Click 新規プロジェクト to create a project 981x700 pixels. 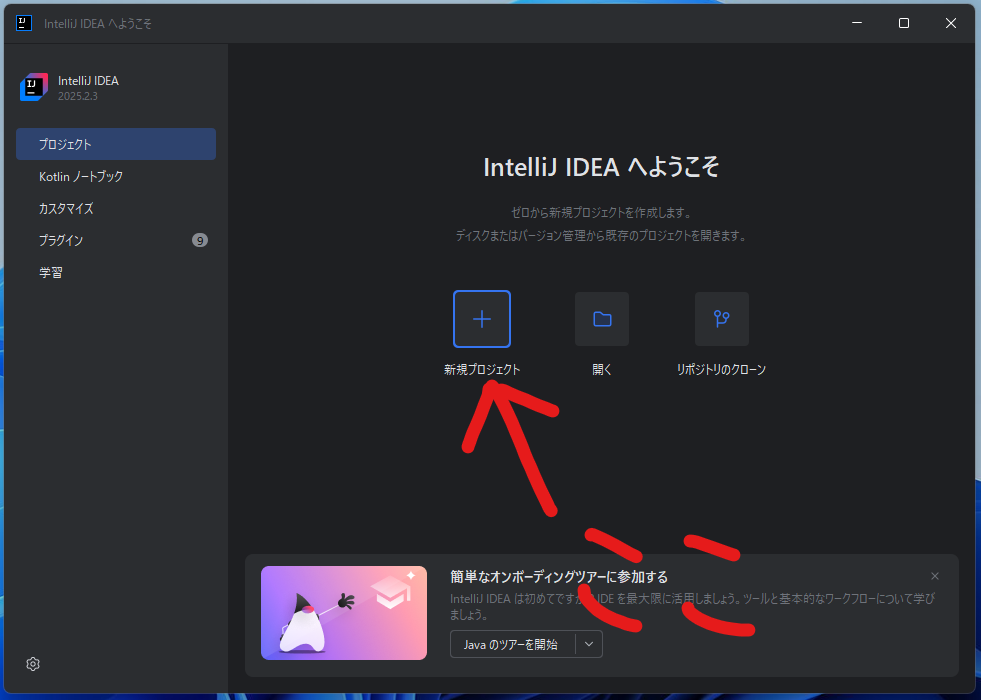coord(482,369)
